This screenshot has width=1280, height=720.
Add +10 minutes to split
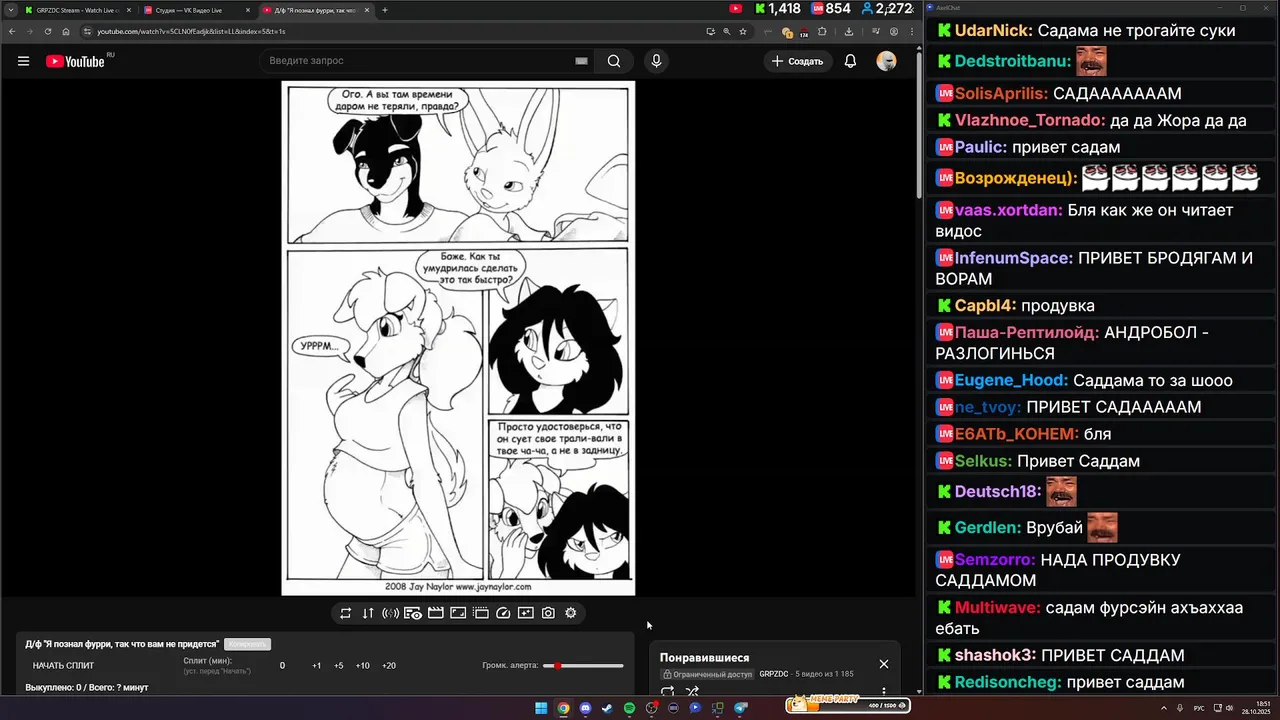coord(362,666)
